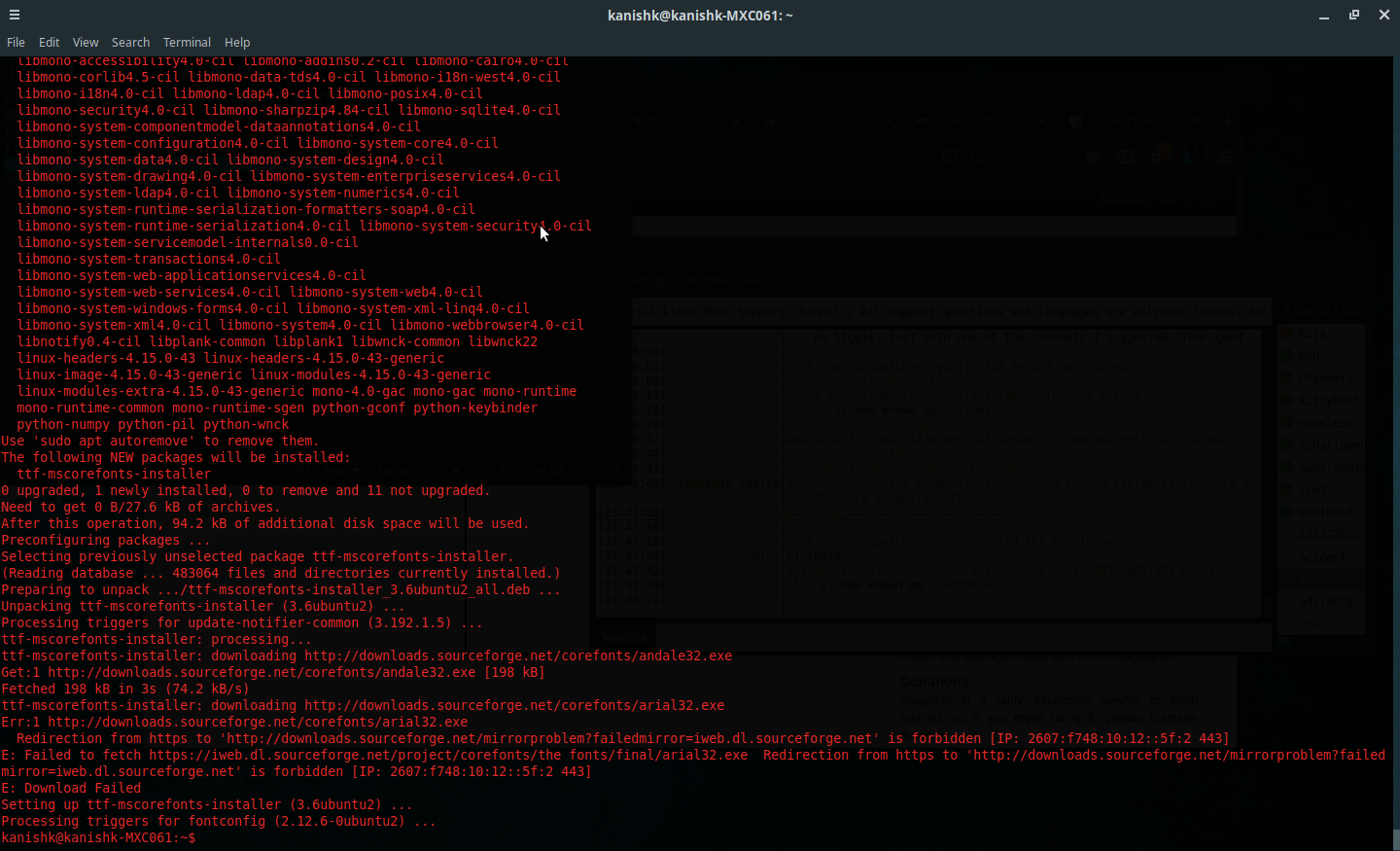Click the 'libmono-system-servicemodel-internals0.0-cil' package line
Screen dimensions: 1400x851
(188, 242)
